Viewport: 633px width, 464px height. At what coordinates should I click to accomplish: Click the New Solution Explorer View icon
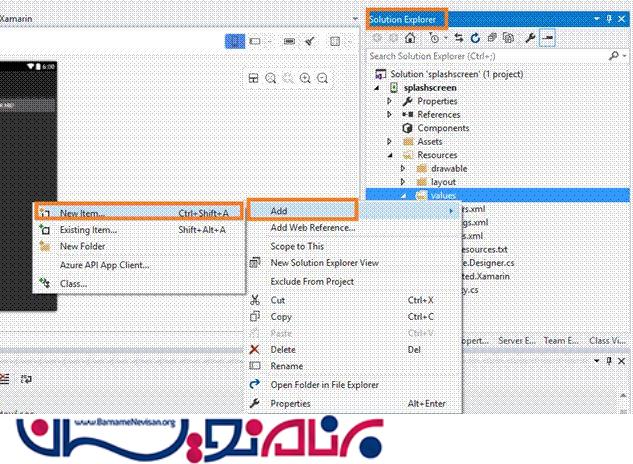254,262
